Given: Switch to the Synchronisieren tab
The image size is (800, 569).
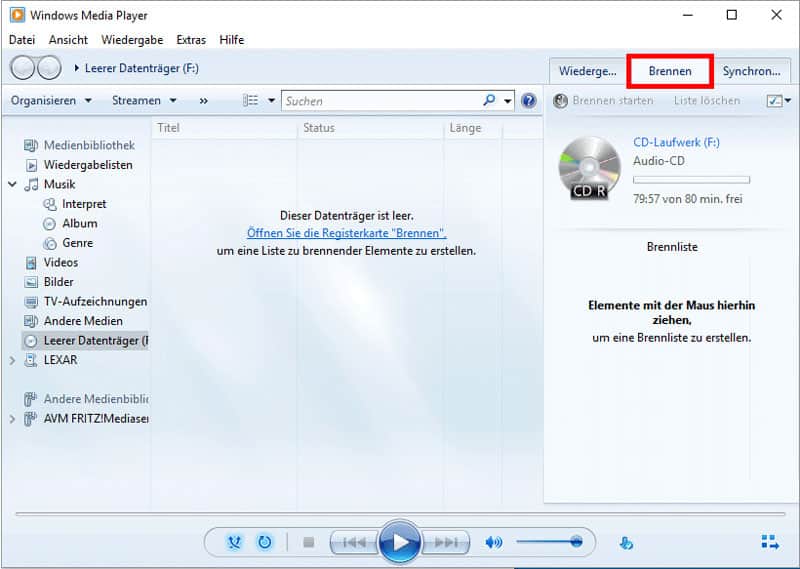Looking at the screenshot, I should point(752,71).
